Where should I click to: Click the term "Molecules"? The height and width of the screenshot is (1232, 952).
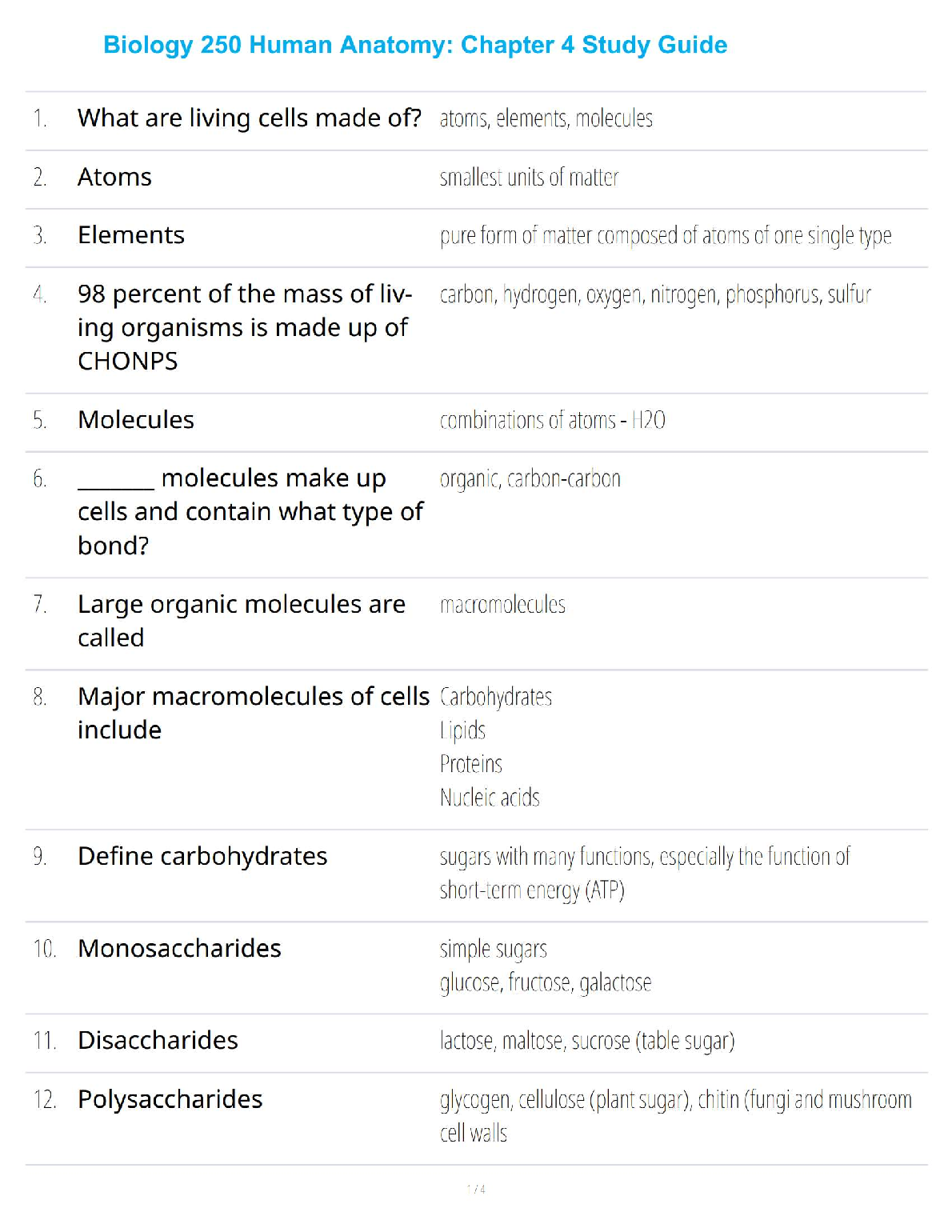136,420
